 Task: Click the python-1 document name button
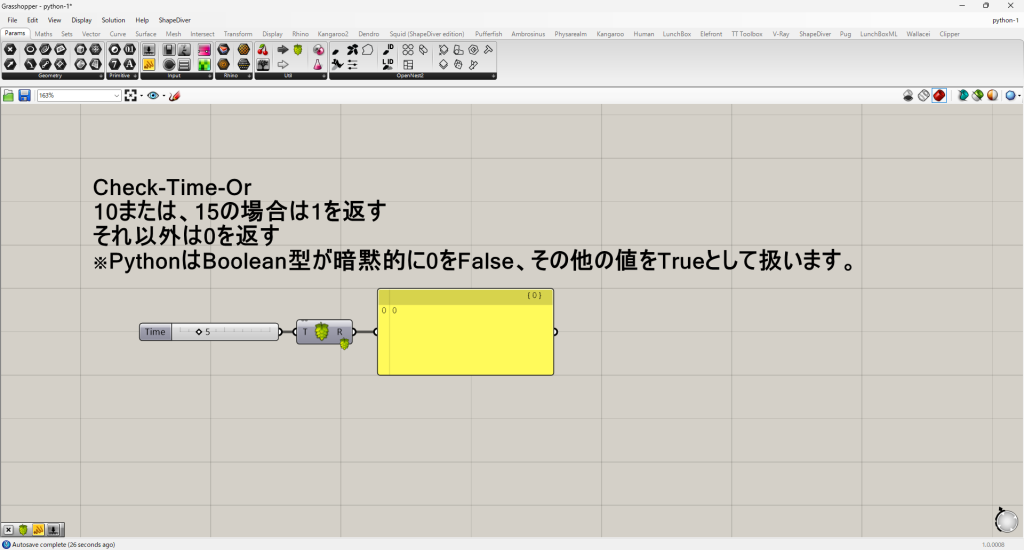click(1004, 20)
